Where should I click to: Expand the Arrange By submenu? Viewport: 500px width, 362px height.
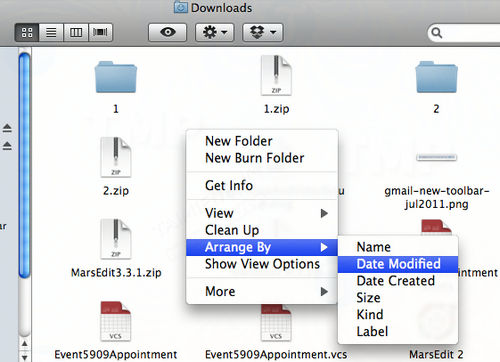pyautogui.click(x=262, y=247)
